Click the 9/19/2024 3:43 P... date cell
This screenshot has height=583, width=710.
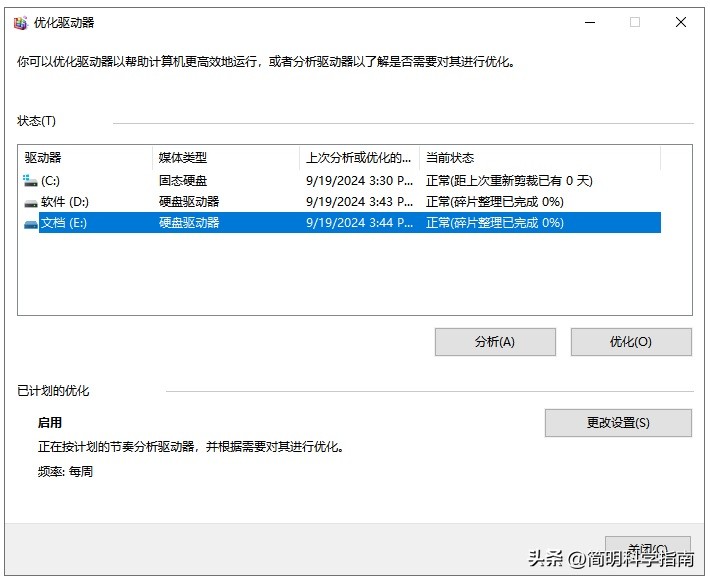[x=360, y=201]
